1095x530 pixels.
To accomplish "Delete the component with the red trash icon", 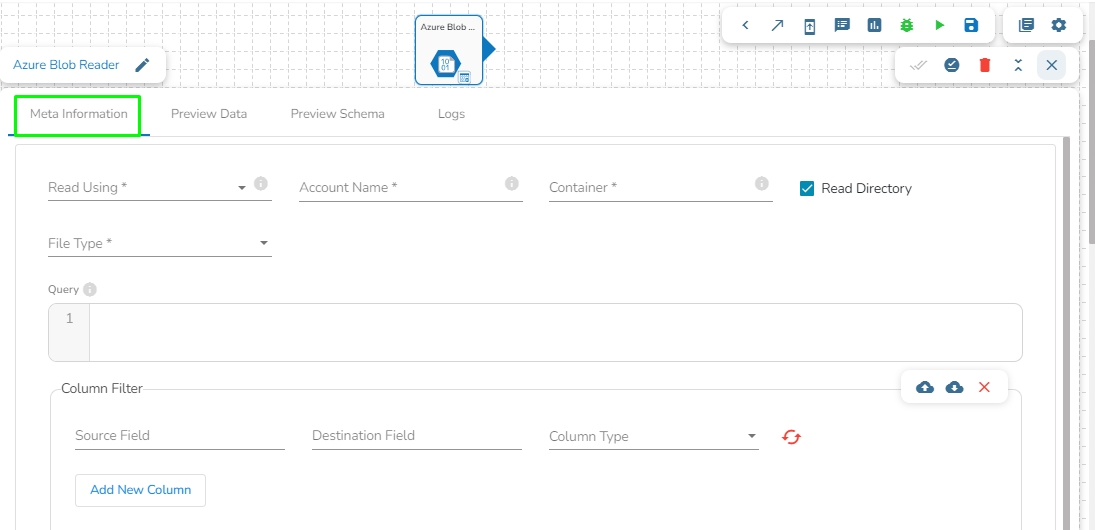I will tap(985, 65).
